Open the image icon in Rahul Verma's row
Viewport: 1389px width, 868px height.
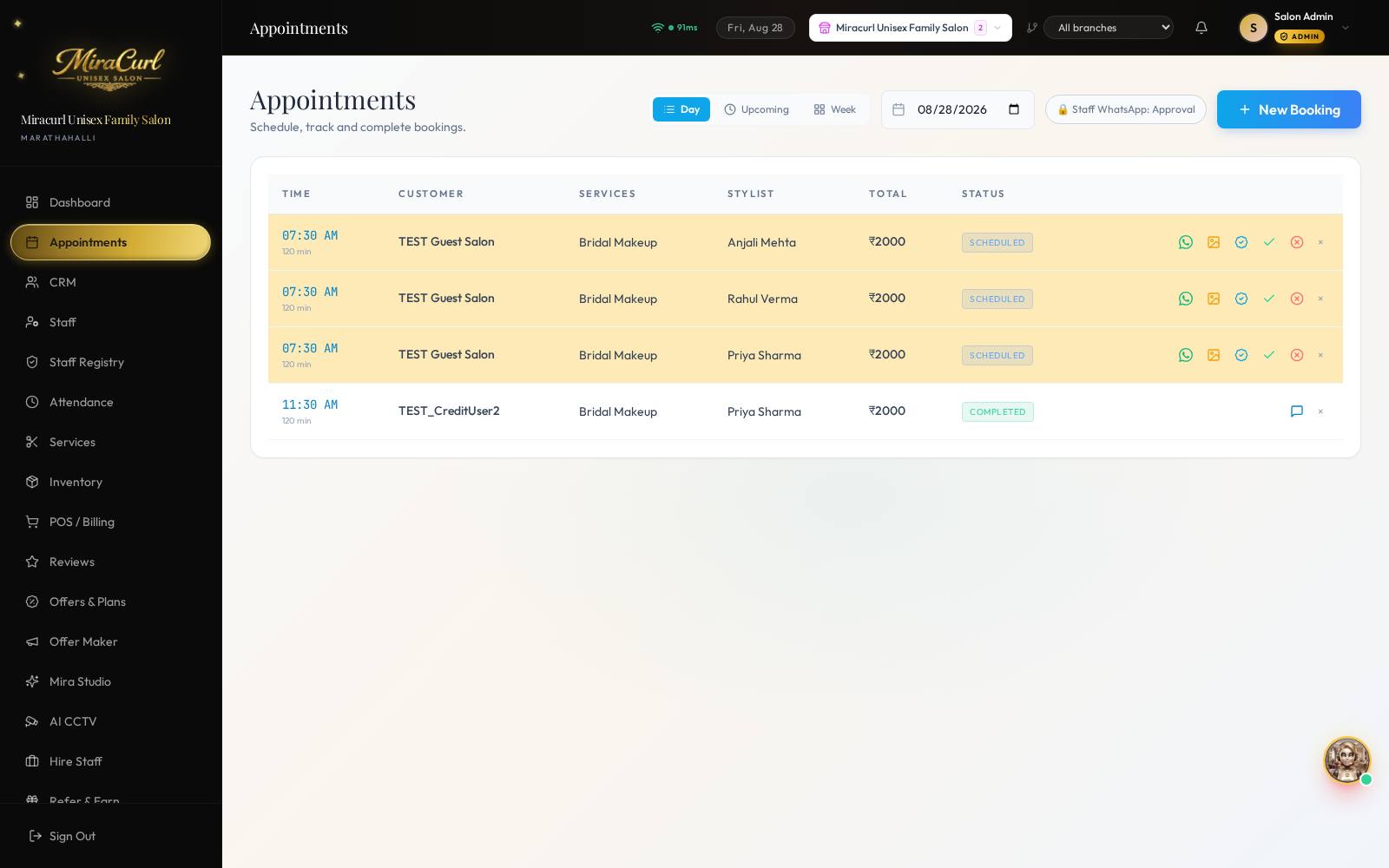tap(1214, 299)
